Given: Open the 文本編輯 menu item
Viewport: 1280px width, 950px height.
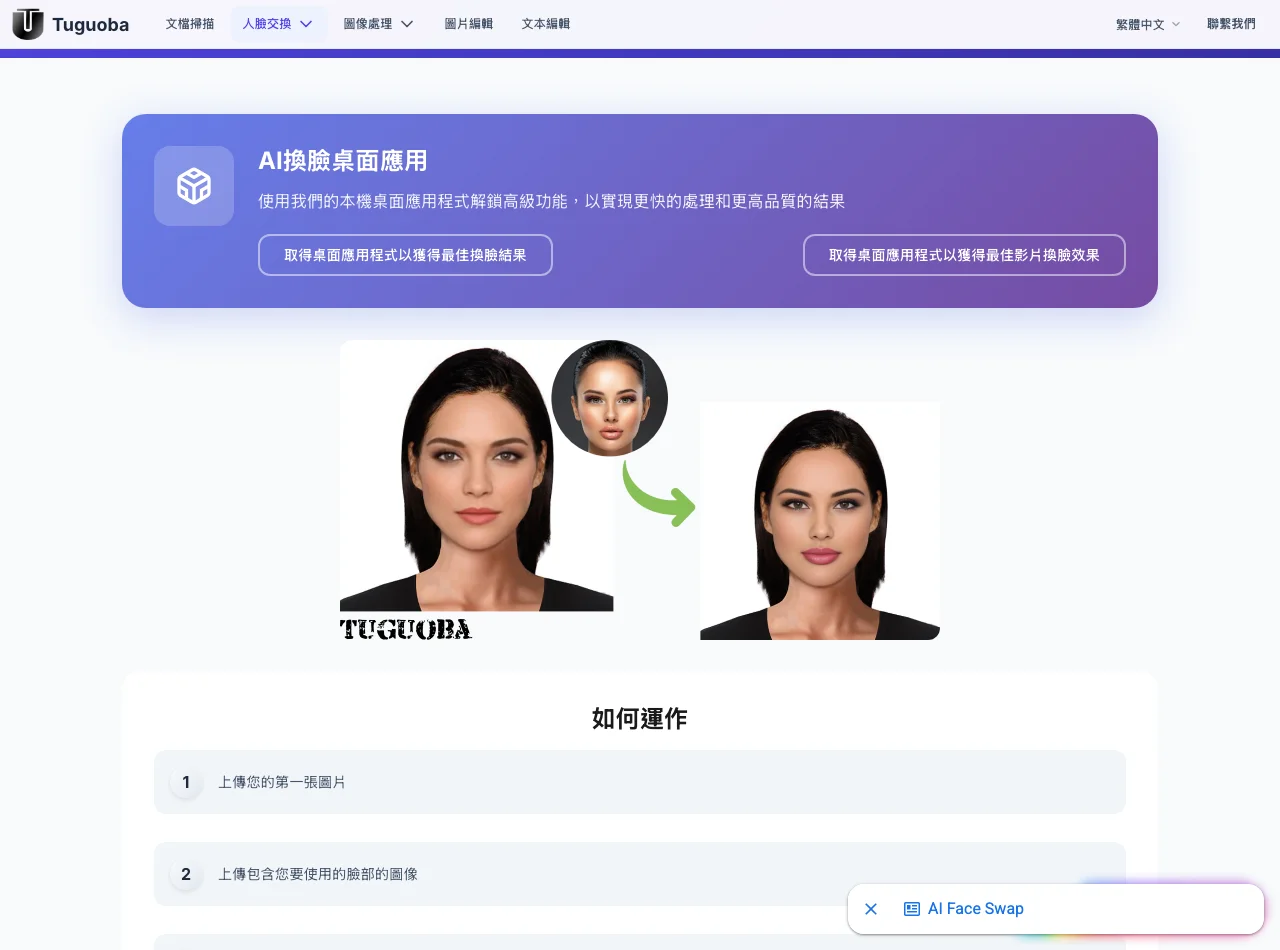Looking at the screenshot, I should point(546,24).
